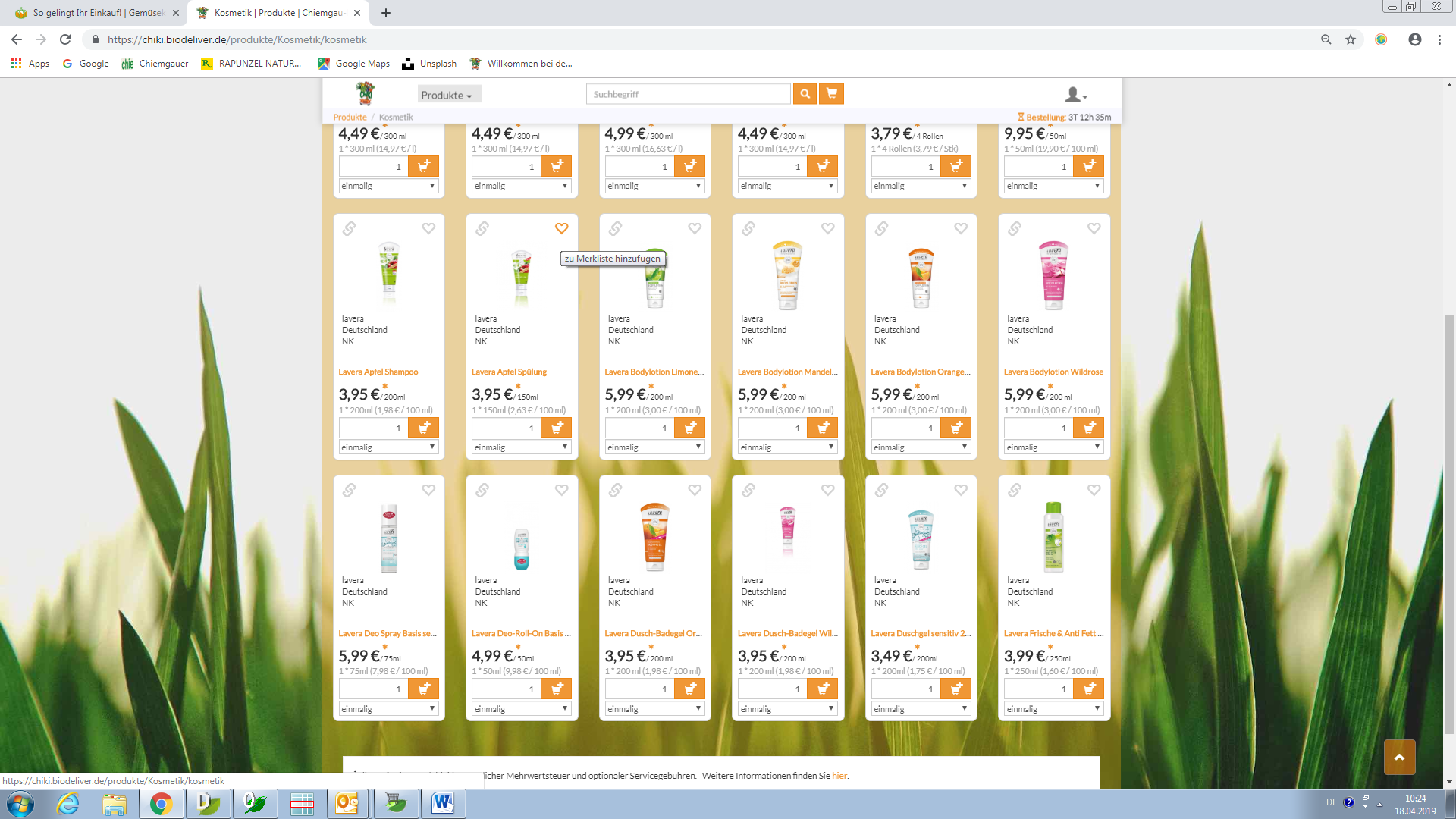Open Chiemgauer bookmark

coord(155,64)
